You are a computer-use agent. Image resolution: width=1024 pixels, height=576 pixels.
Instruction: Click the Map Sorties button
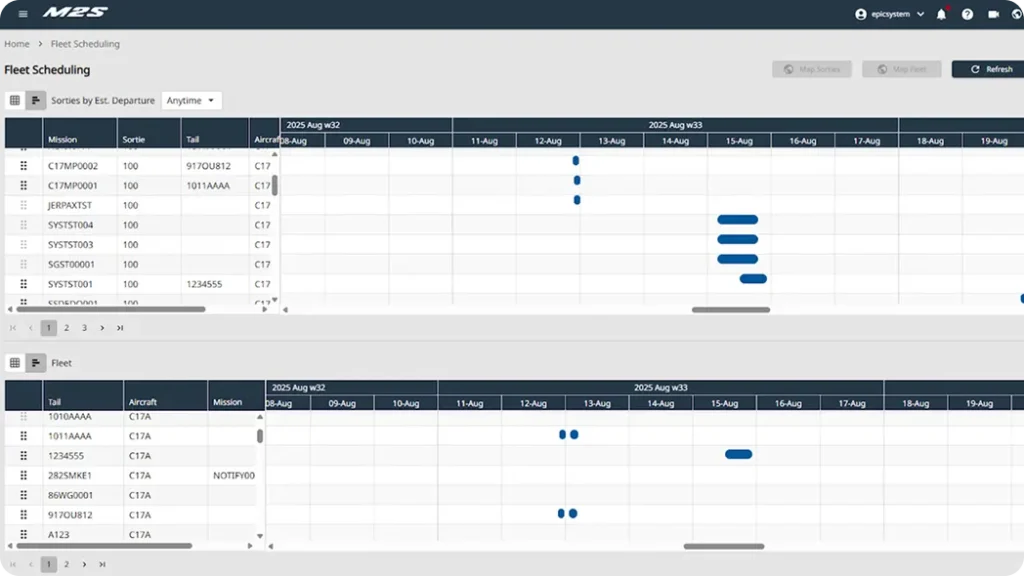pyautogui.click(x=811, y=69)
